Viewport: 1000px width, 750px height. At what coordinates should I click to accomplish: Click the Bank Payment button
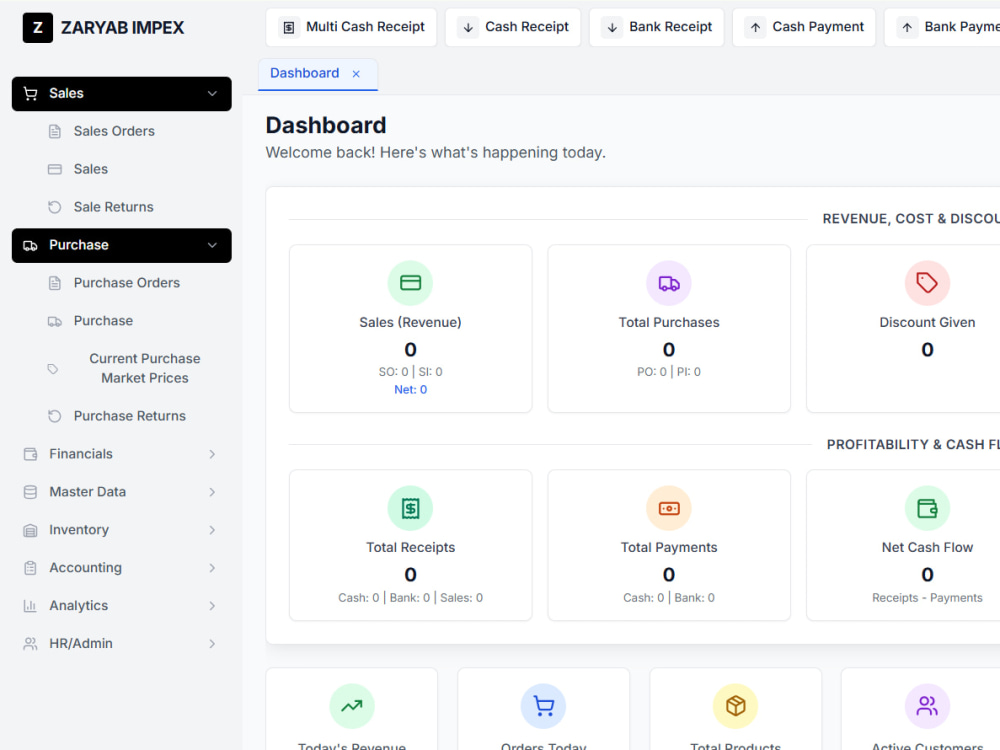coord(944,27)
